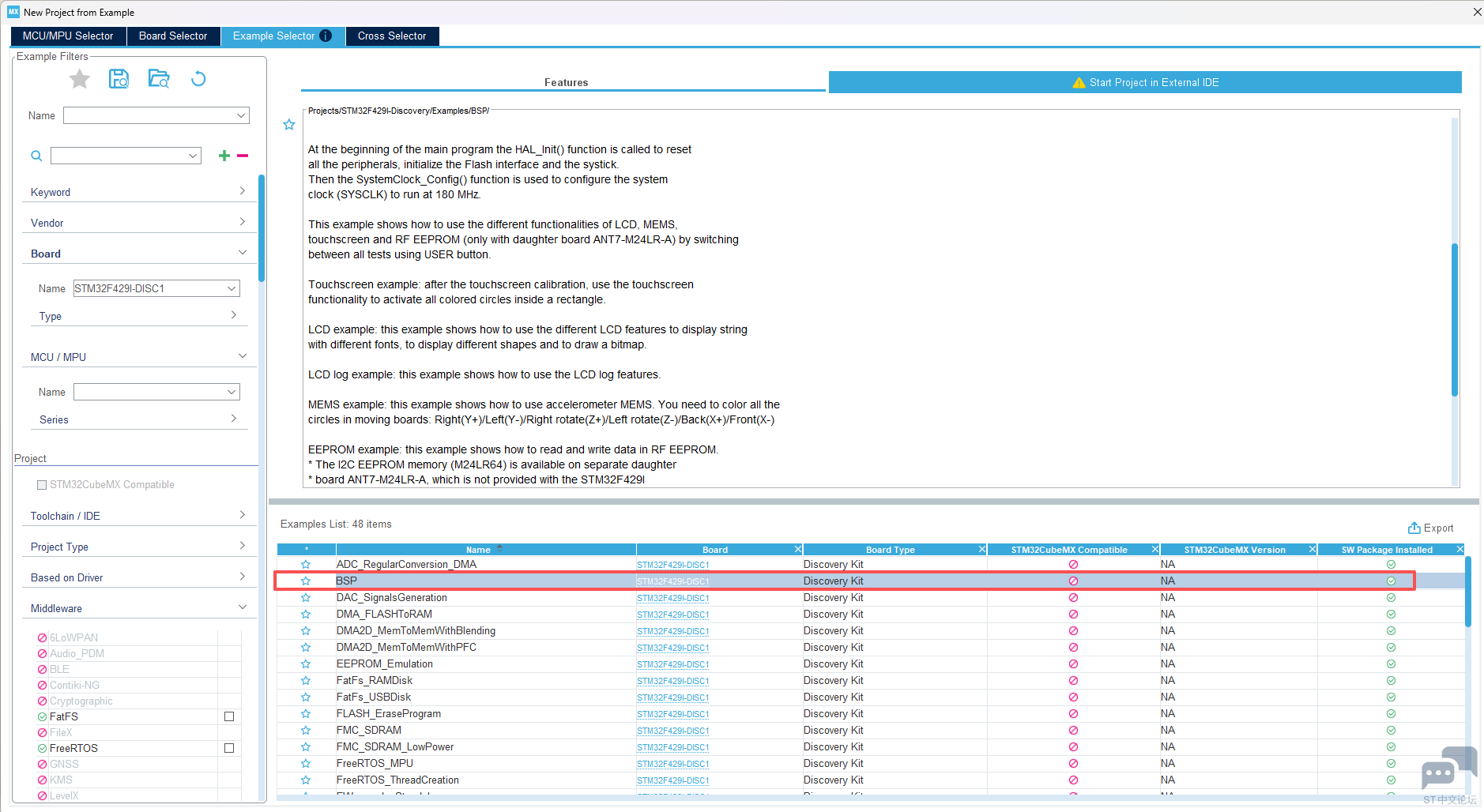This screenshot has width=1484, height=812.
Task: Enable the FatFS middleware checkbox
Action: point(229,716)
